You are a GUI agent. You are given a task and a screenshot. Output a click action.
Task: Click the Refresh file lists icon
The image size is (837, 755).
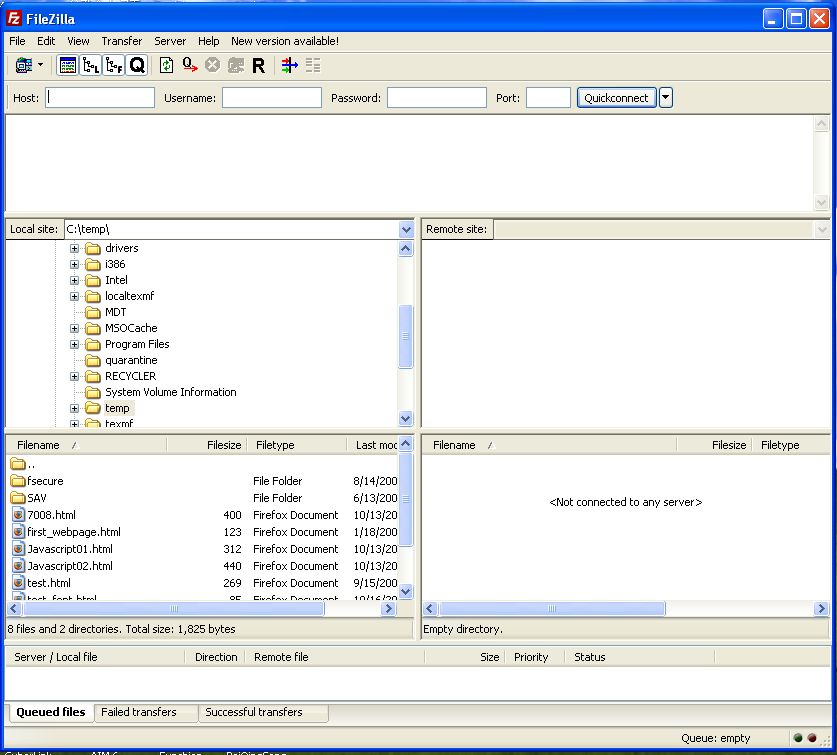[167, 65]
